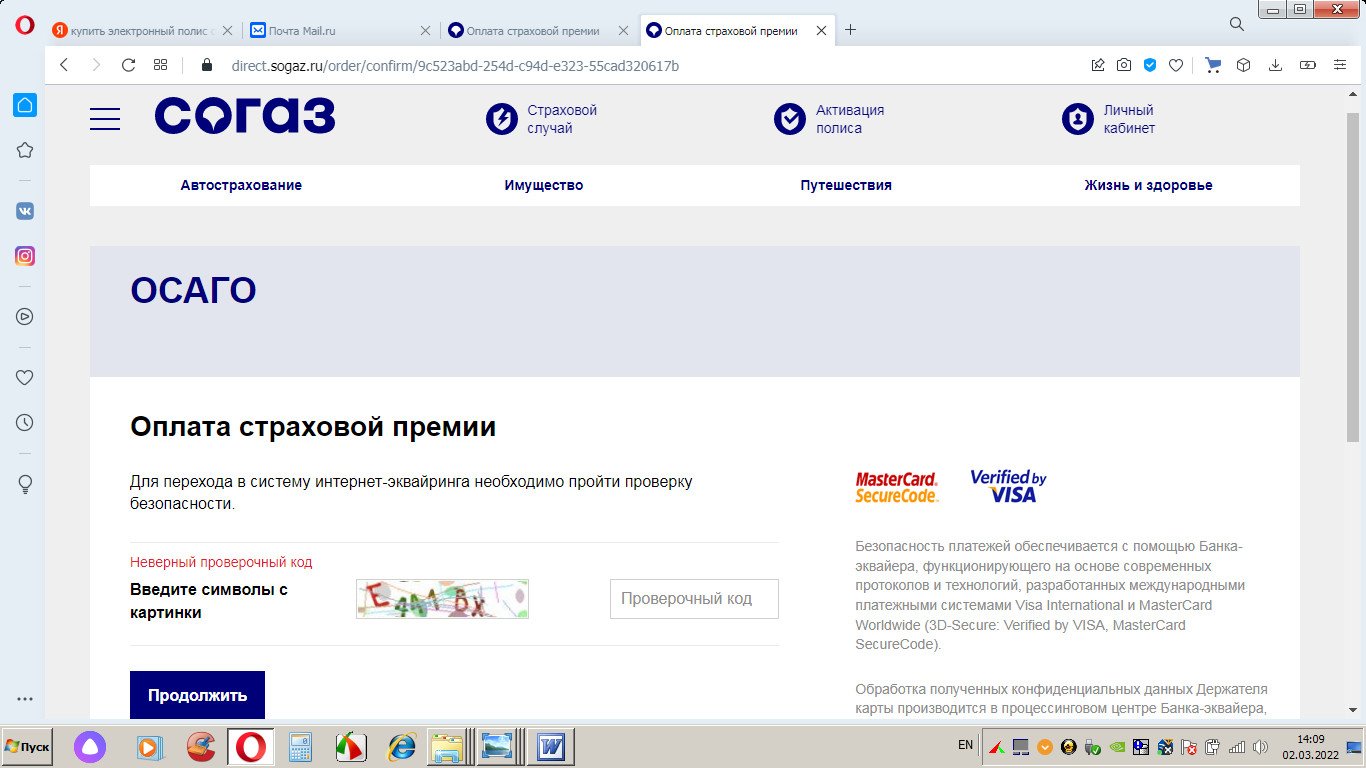Open Windows Explorer folder in taskbar
This screenshot has height=768, width=1366.
[x=448, y=747]
